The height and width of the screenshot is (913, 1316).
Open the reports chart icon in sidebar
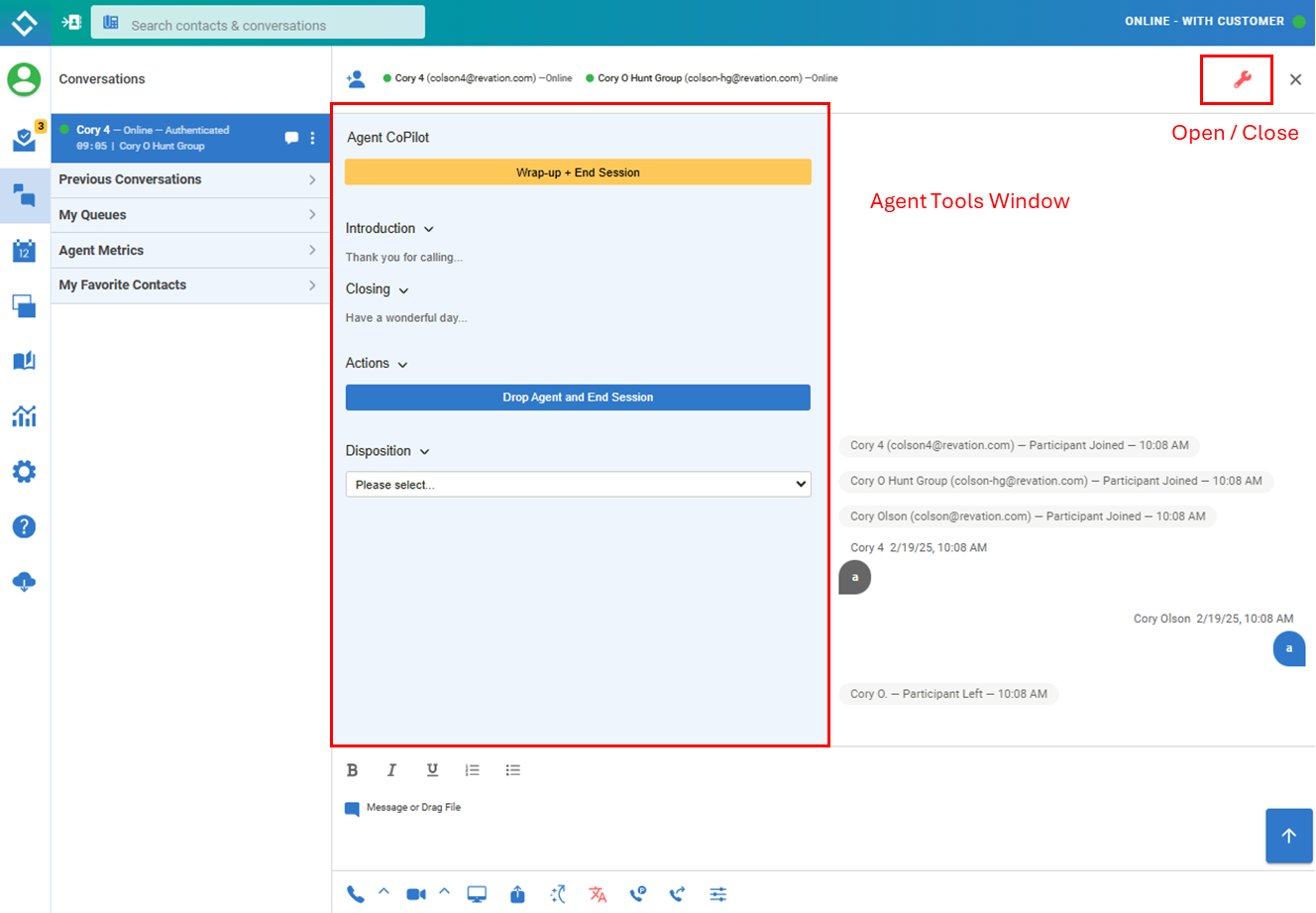pos(24,416)
